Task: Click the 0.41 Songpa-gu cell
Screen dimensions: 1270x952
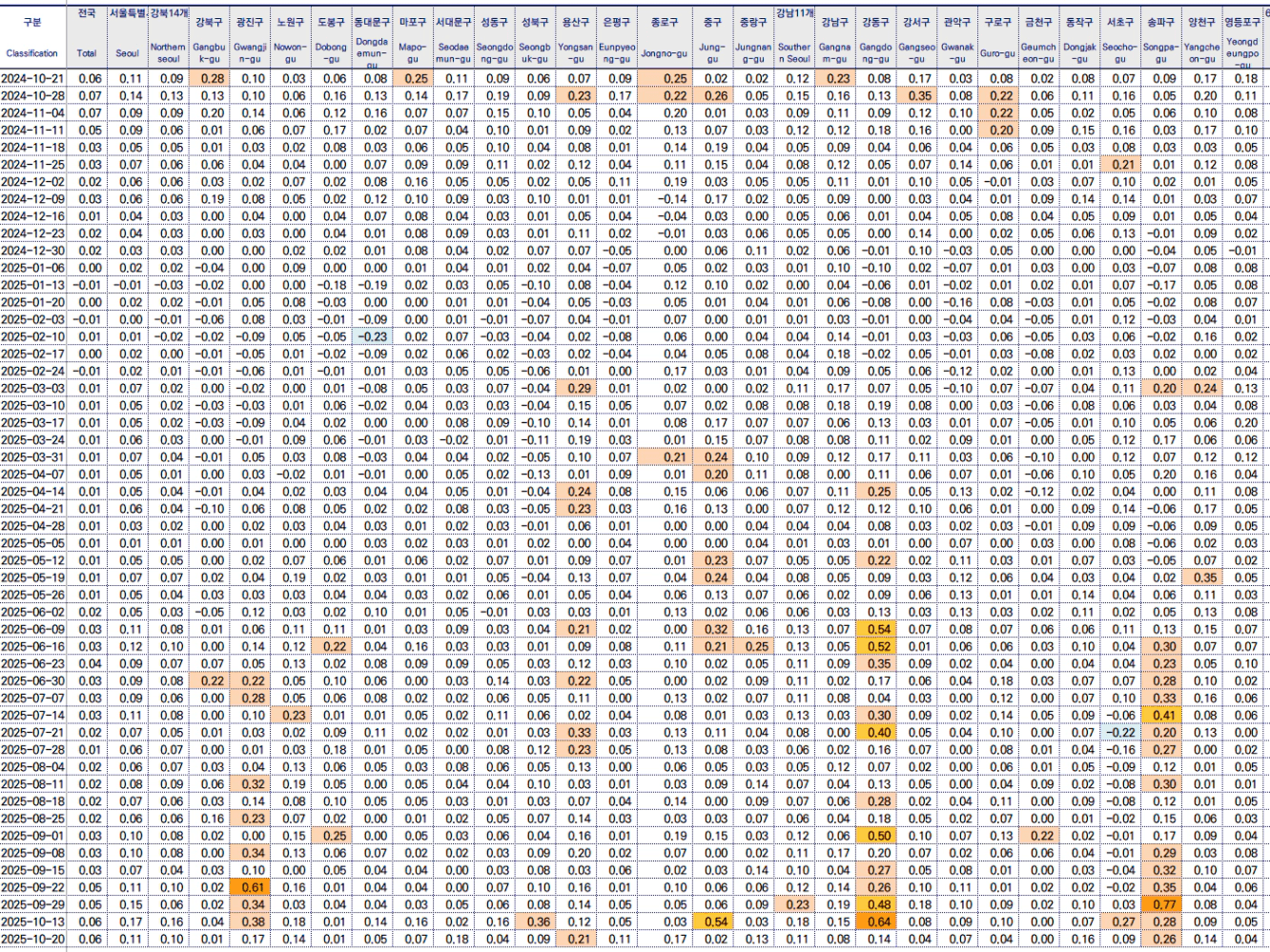Action: [x=1160, y=716]
